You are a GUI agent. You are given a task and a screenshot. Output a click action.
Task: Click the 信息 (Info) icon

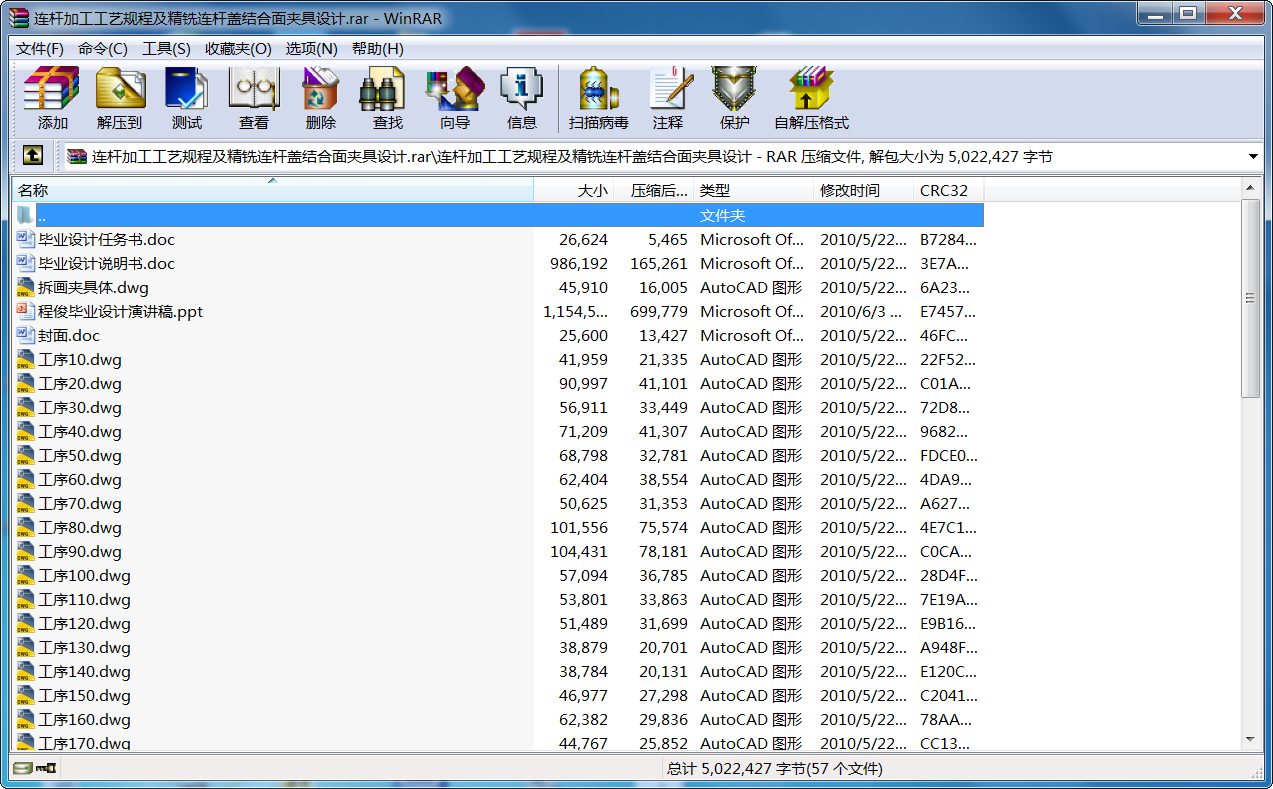521,97
